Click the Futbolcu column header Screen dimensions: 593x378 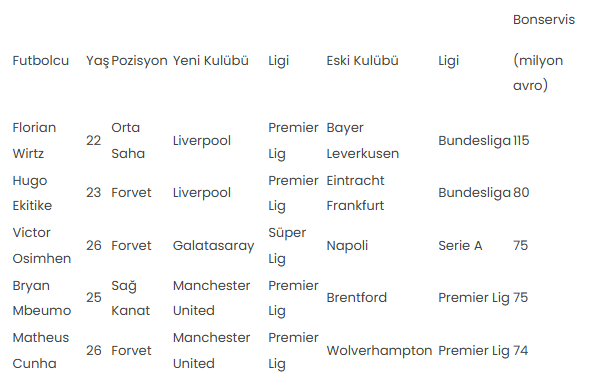pyautogui.click(x=40, y=60)
